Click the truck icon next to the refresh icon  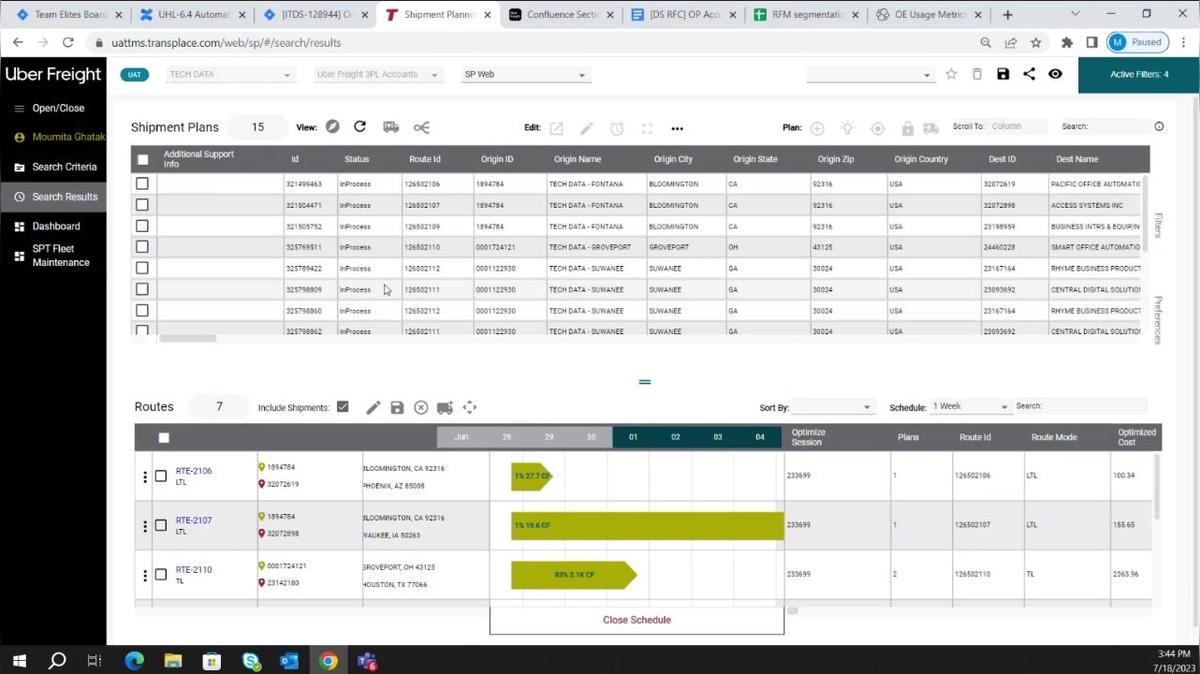point(390,127)
